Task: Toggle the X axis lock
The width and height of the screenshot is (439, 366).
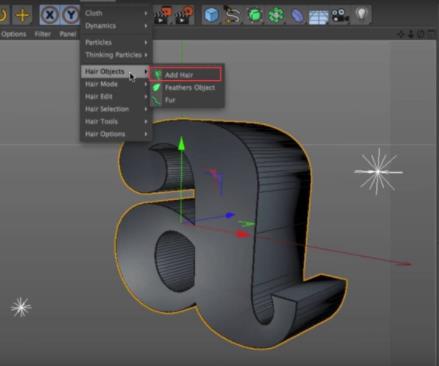Action: tap(50, 15)
